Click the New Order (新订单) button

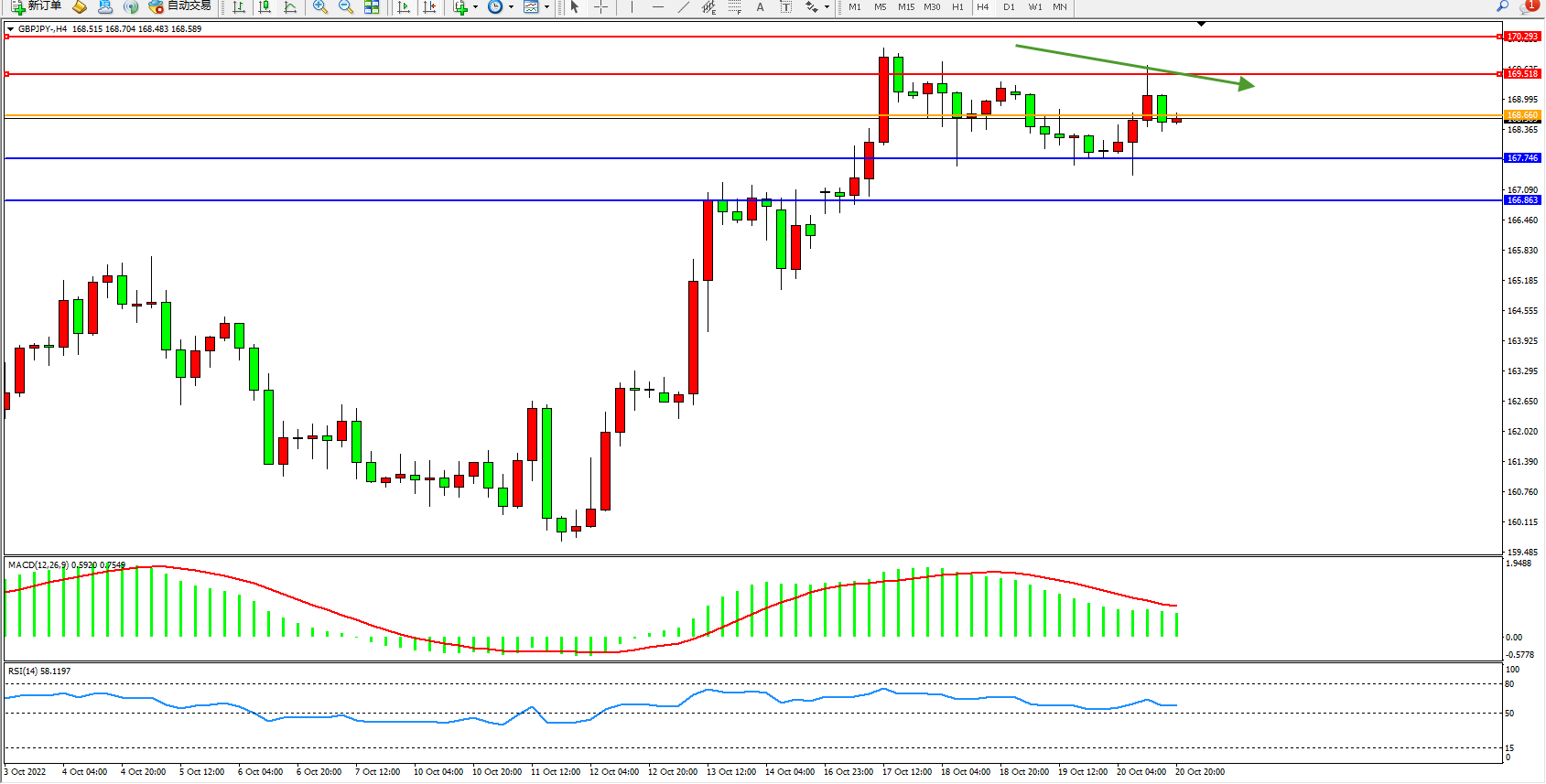[x=37, y=6]
